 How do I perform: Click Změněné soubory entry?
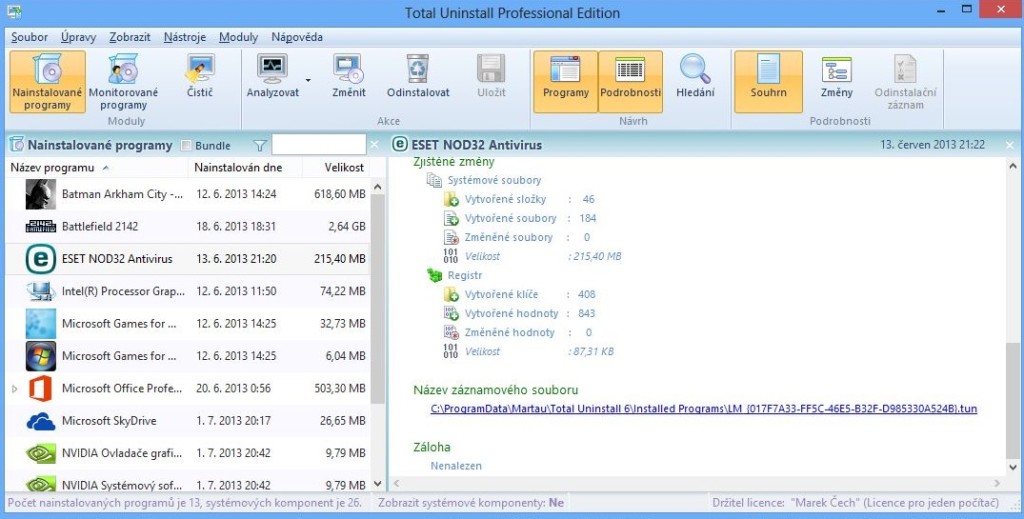tap(509, 238)
